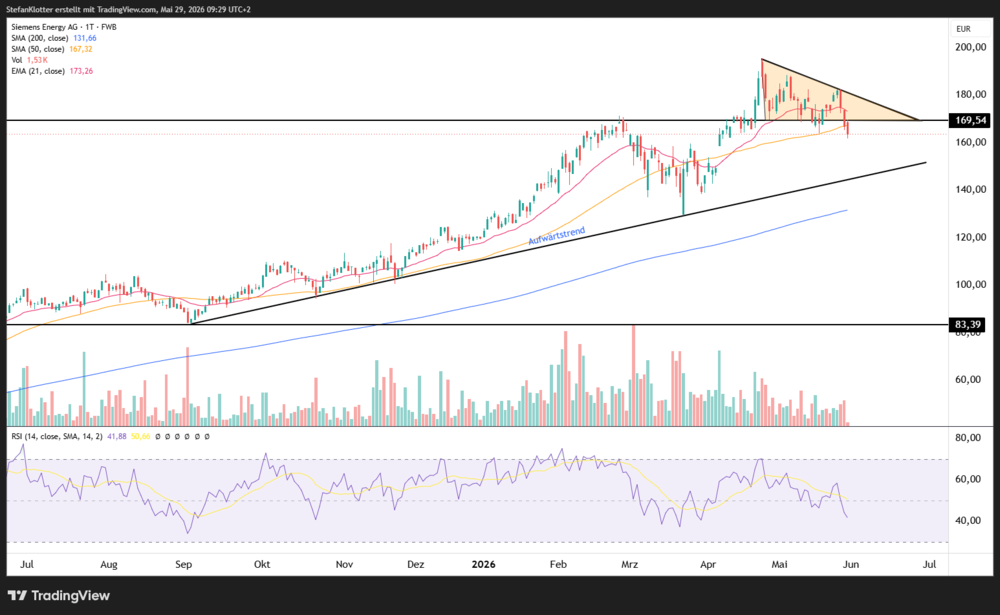Image resolution: width=1000 pixels, height=615 pixels.
Task: Select the Aufwärtstrend trendline text label
Action: click(556, 236)
